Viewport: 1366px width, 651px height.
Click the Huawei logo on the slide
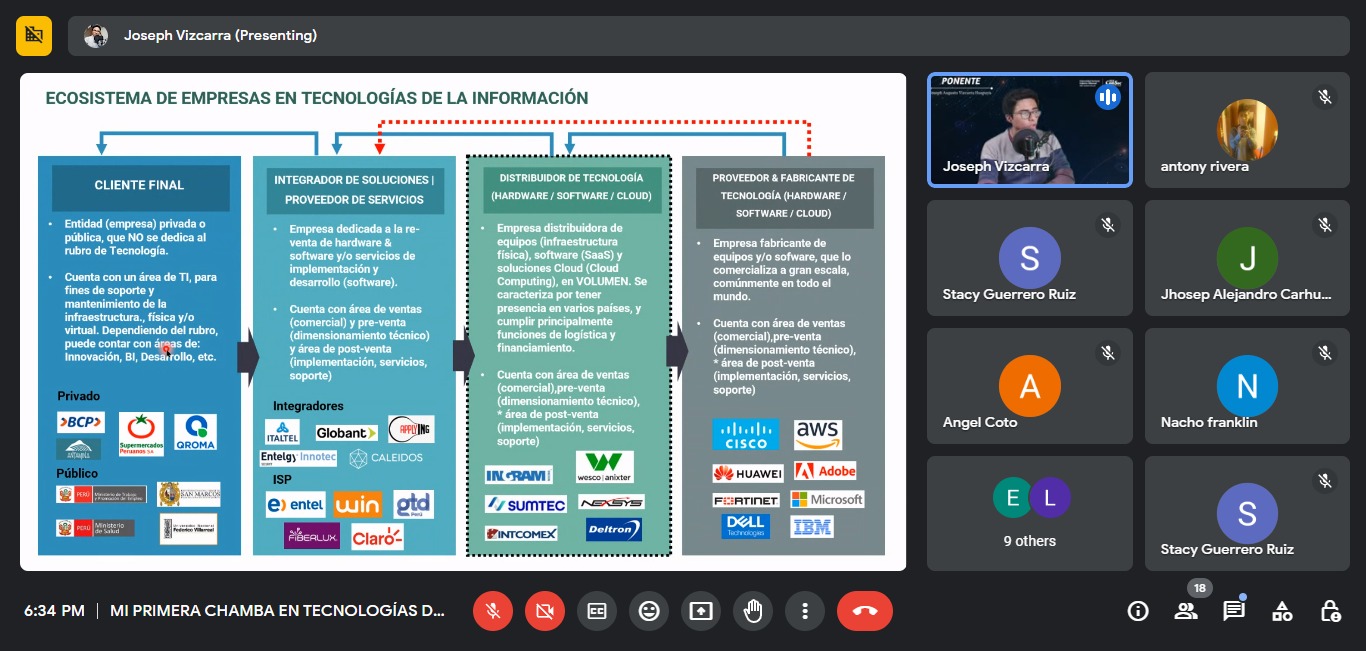click(x=748, y=473)
